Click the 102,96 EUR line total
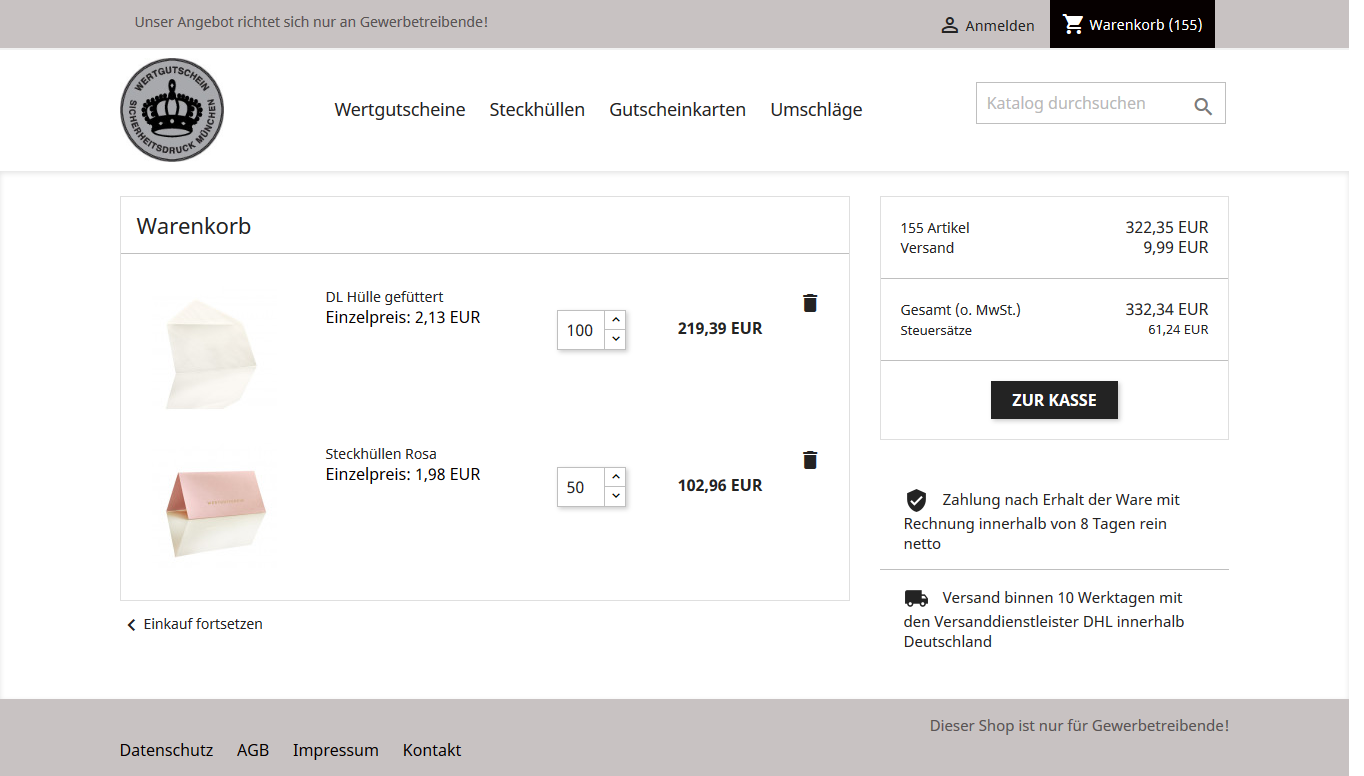 click(720, 485)
